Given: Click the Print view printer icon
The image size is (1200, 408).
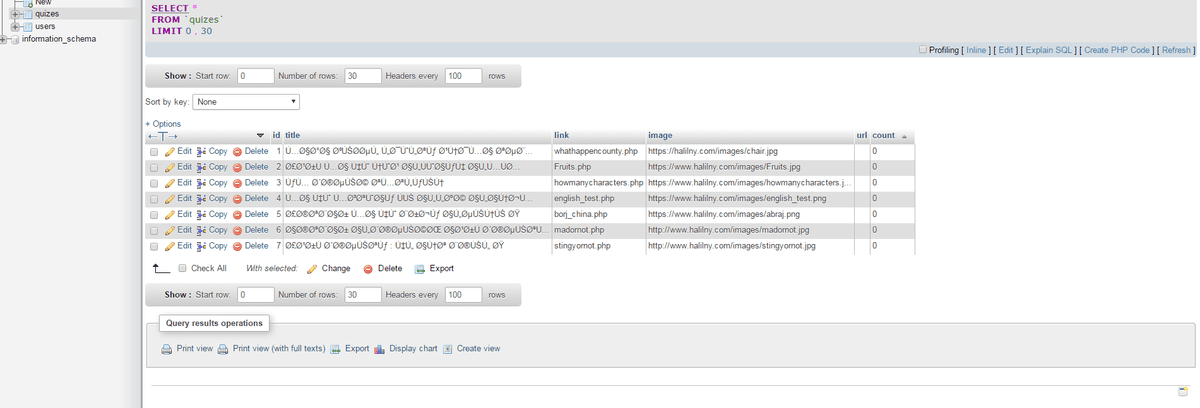Looking at the screenshot, I should (x=167, y=349).
